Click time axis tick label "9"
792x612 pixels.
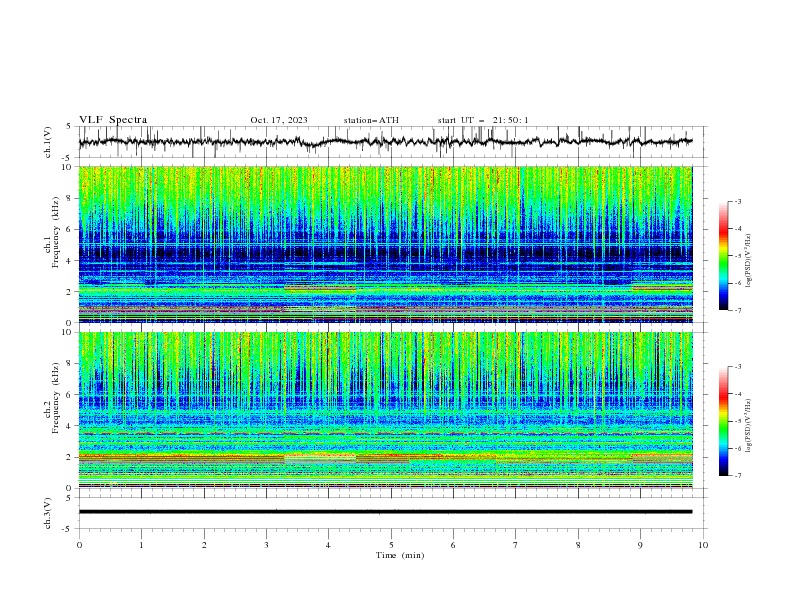tap(640, 545)
